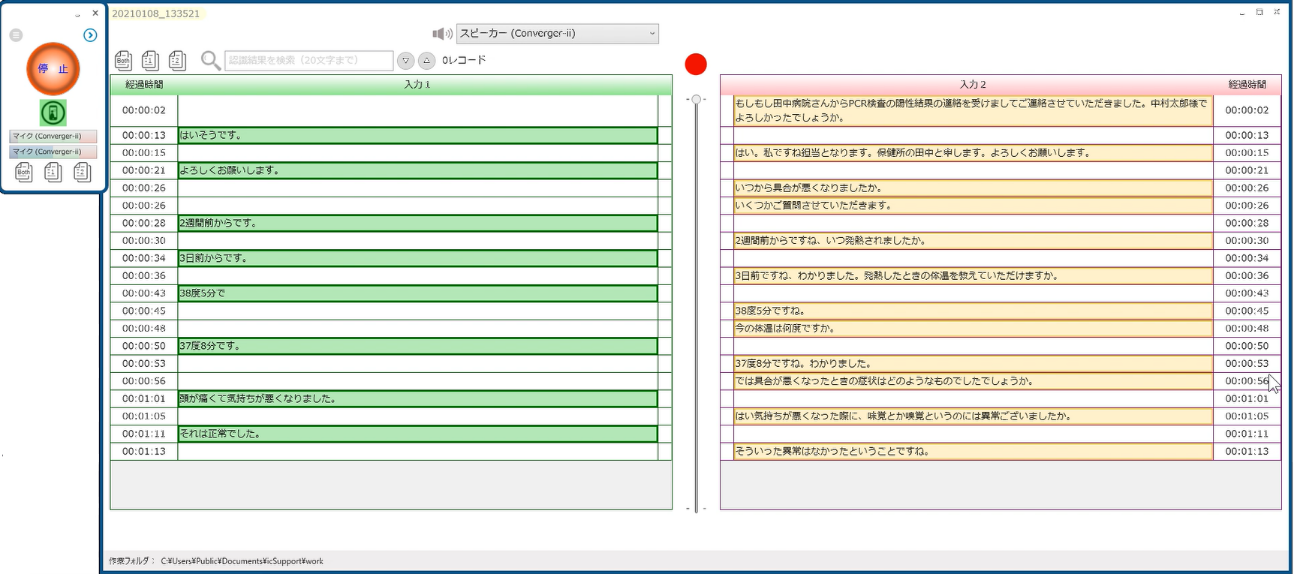Select the row 2週間前からですね、いつ発熱されましたか。
This screenshot has height=574, width=1297.
[x=973, y=240]
